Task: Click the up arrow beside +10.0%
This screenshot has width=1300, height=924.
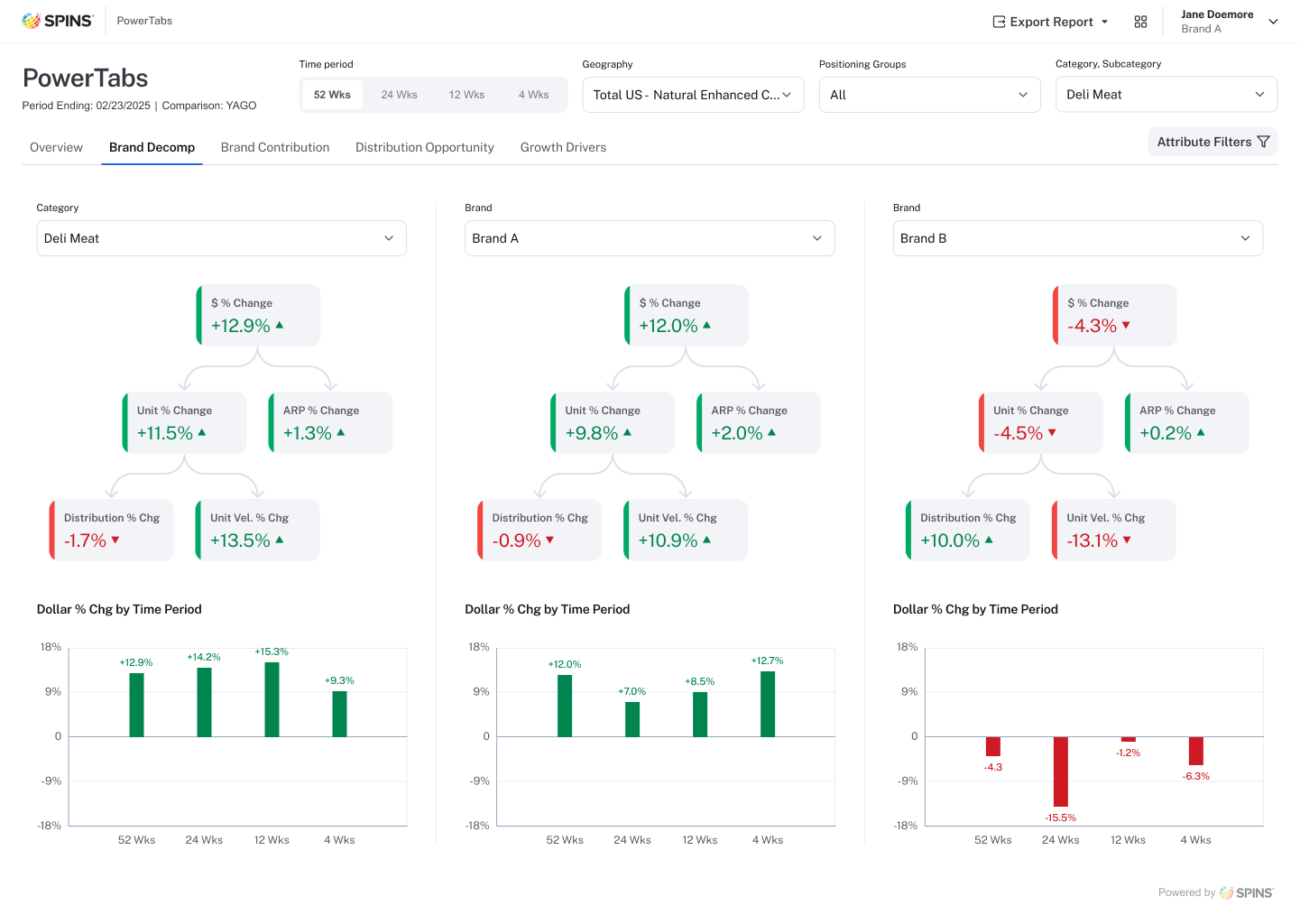Action: coord(989,540)
